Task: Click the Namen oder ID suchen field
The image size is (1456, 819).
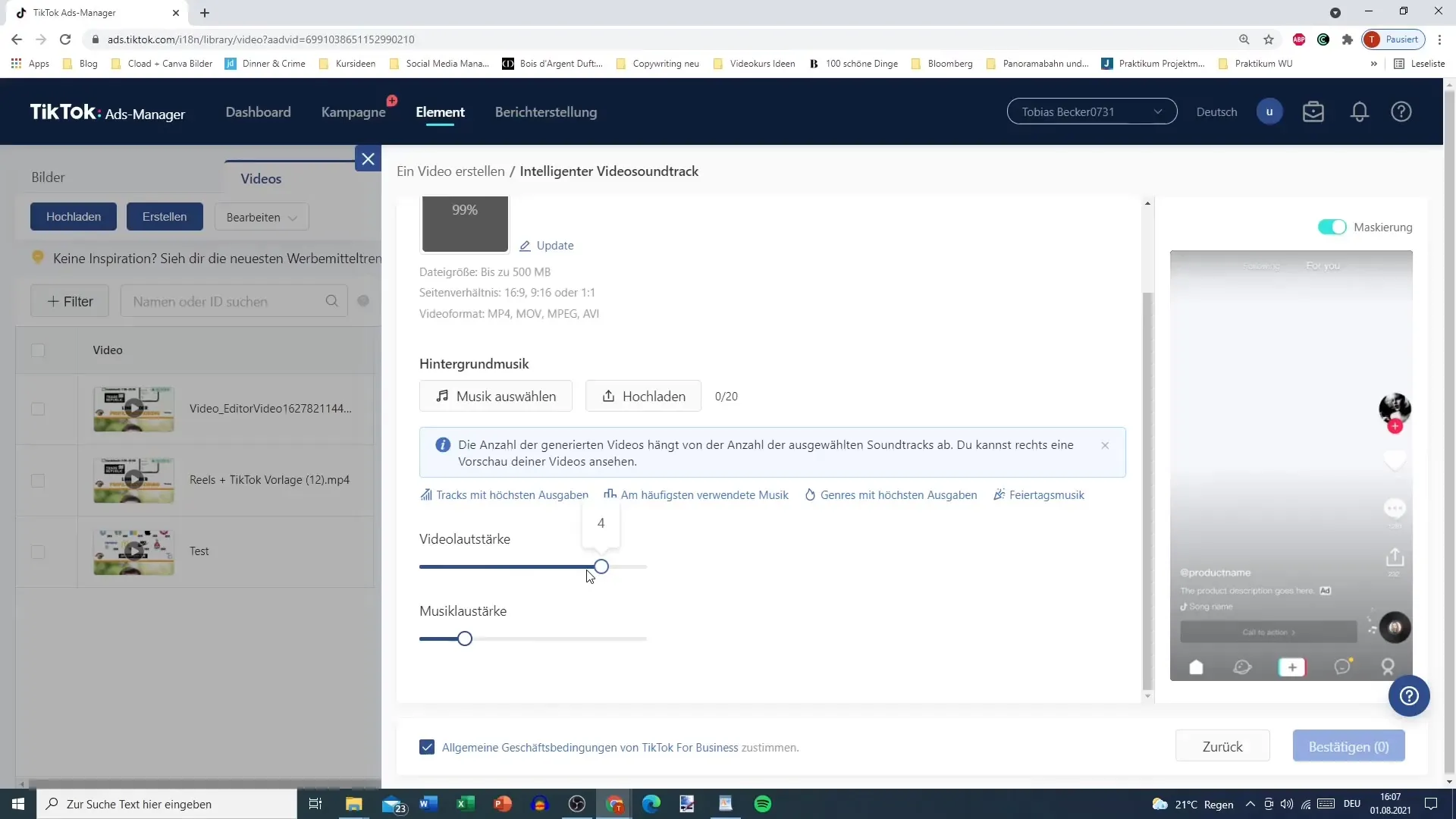Action: tap(234, 301)
